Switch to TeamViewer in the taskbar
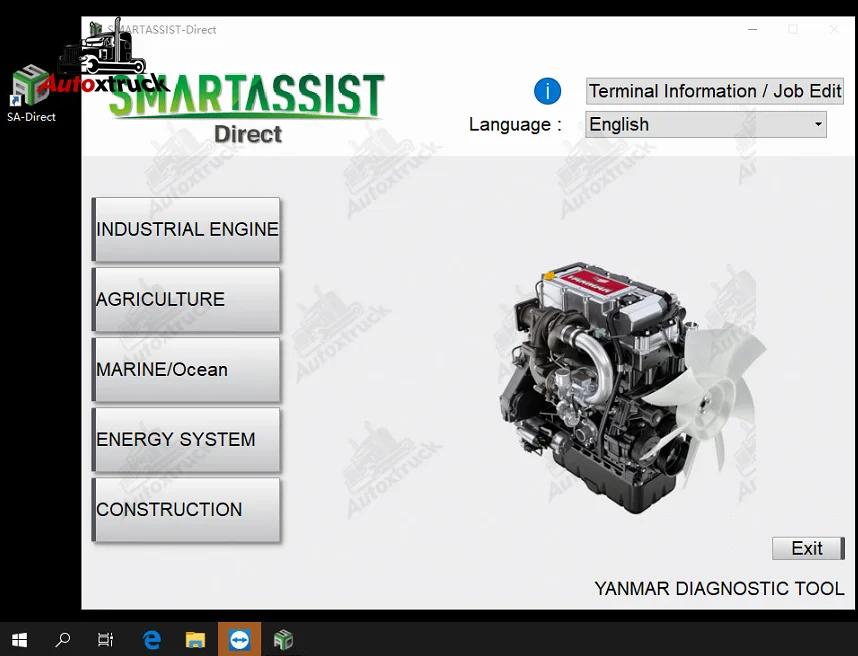The width and height of the screenshot is (858, 656). tap(239, 639)
